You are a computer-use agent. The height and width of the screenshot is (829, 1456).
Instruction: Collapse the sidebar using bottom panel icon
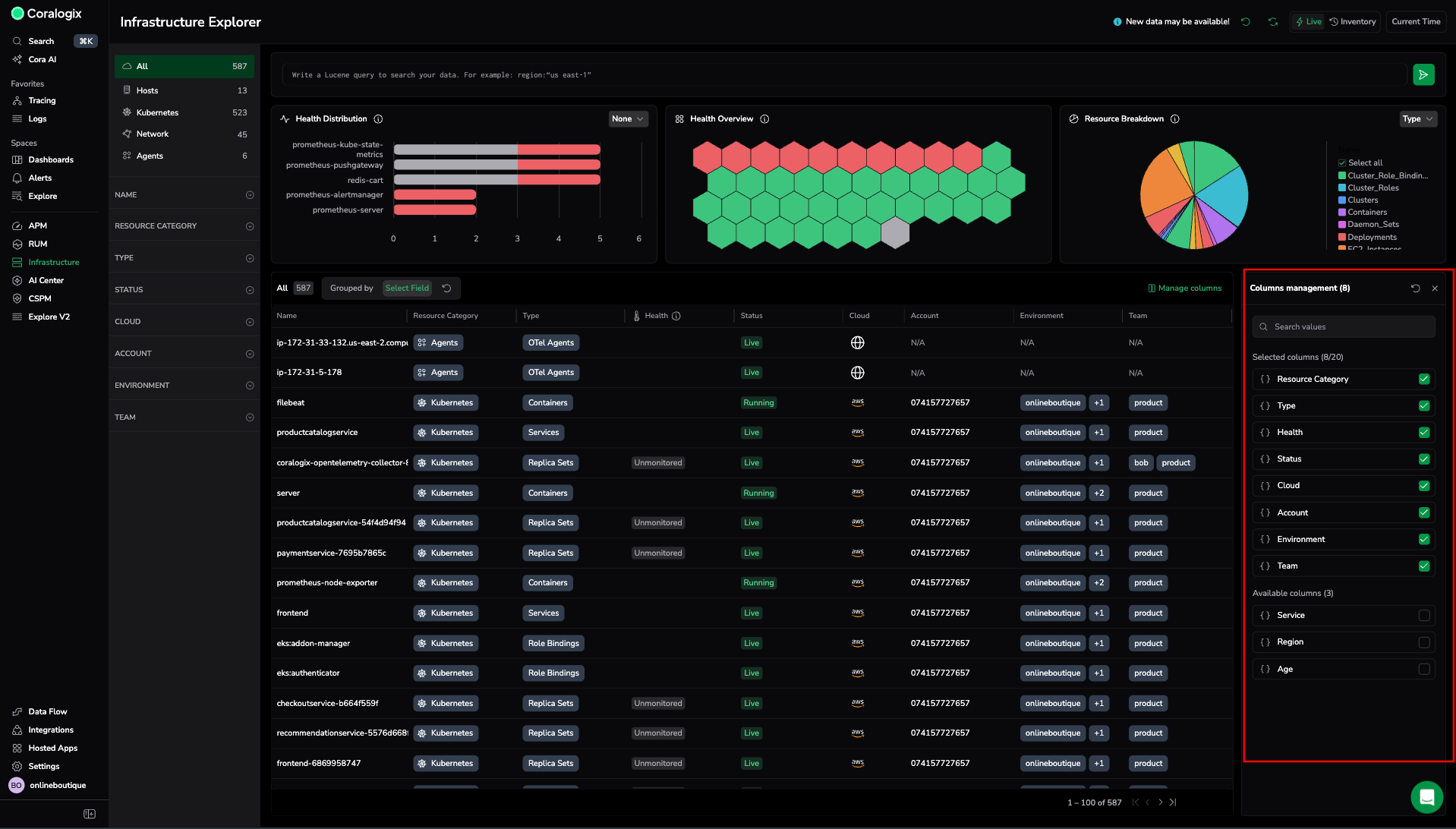click(x=90, y=814)
